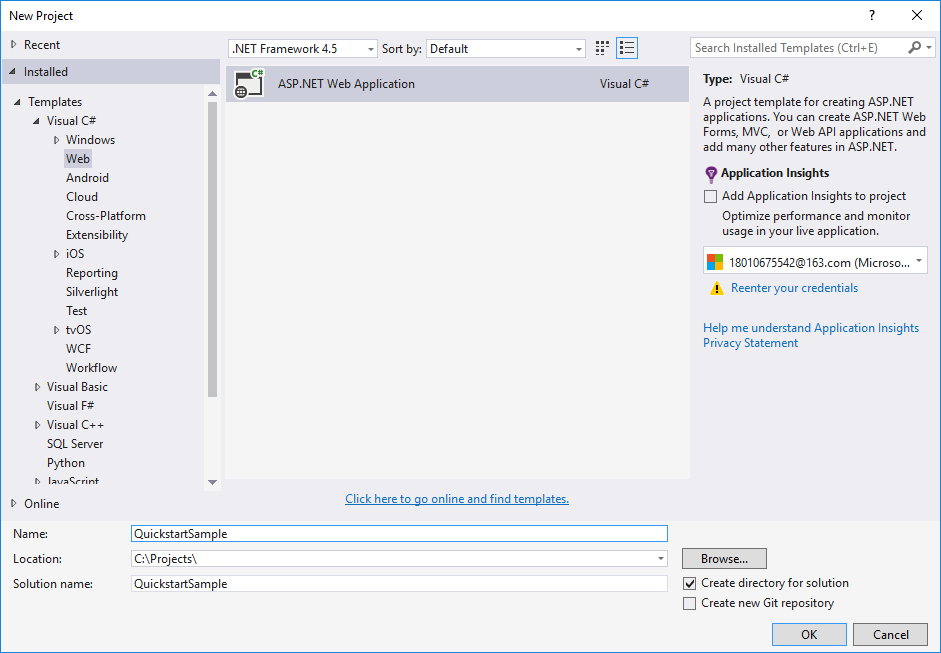Switch to medium icons list view

[627, 48]
